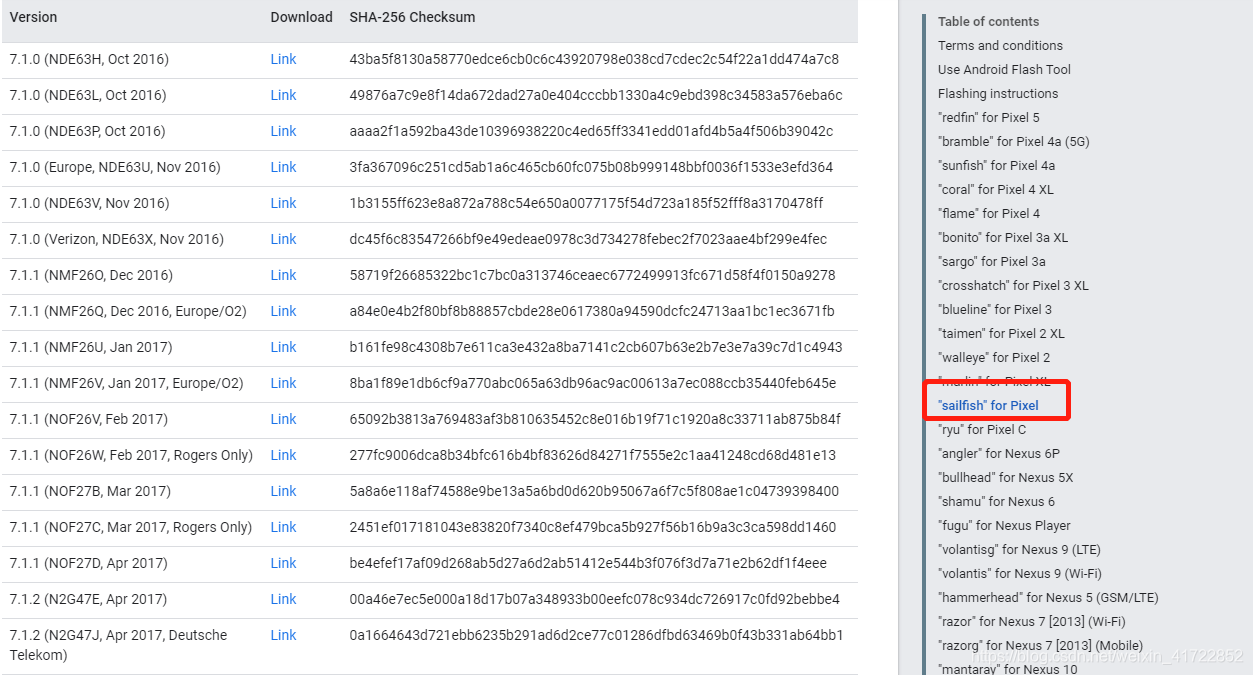Click the Version column header

coord(33,17)
